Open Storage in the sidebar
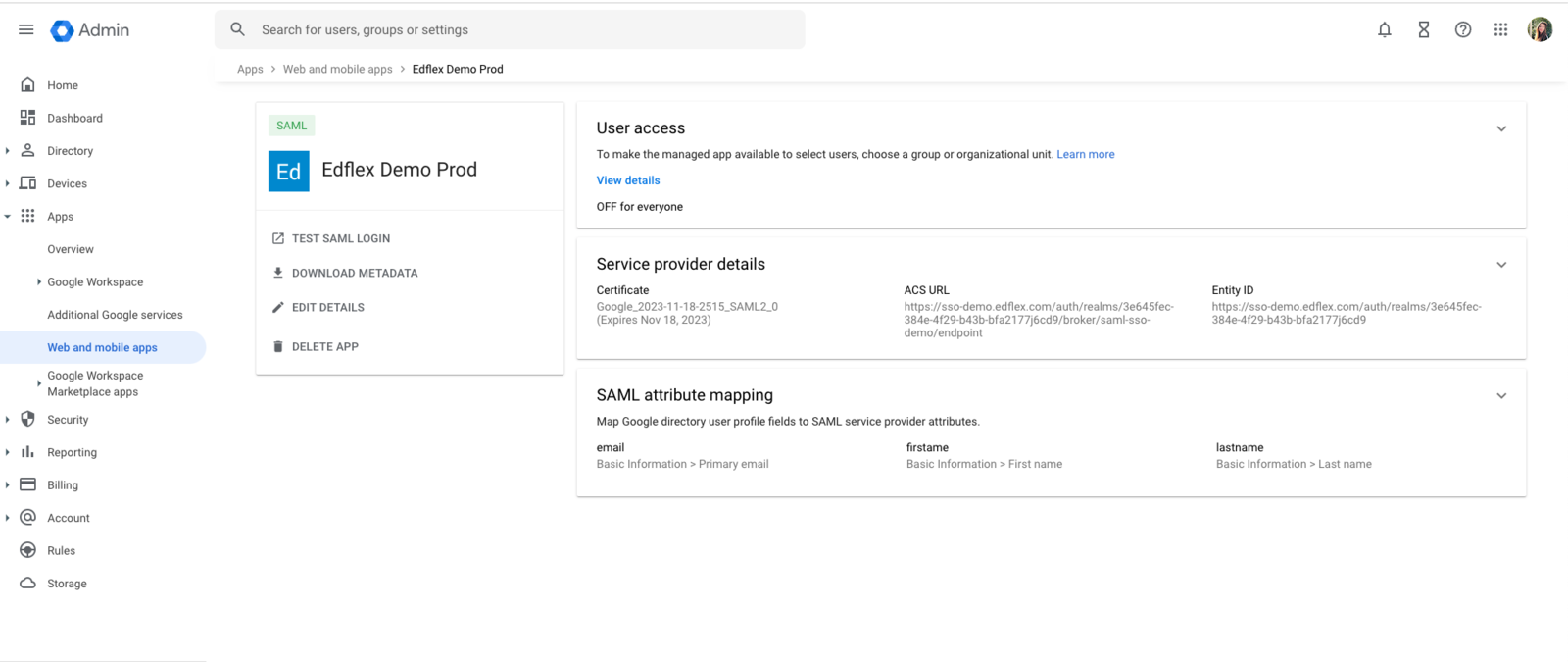 (x=67, y=584)
